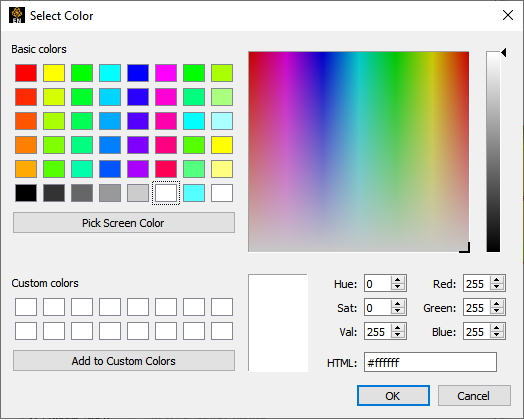
Task: Cancel the Select Color dialog
Action: coord(474,396)
